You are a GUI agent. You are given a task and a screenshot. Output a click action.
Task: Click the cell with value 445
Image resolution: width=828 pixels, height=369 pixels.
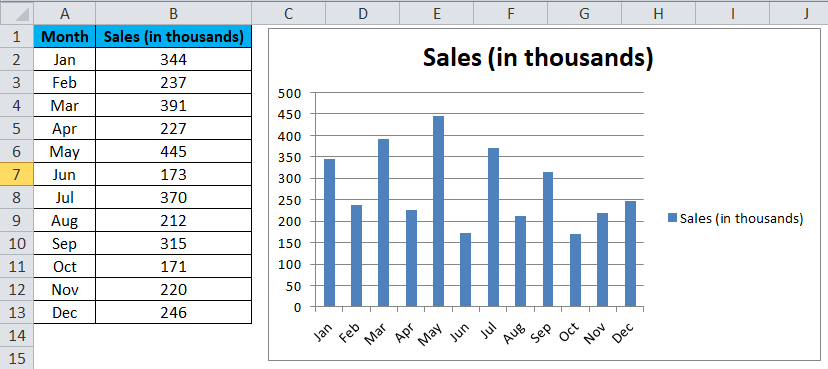(x=174, y=152)
